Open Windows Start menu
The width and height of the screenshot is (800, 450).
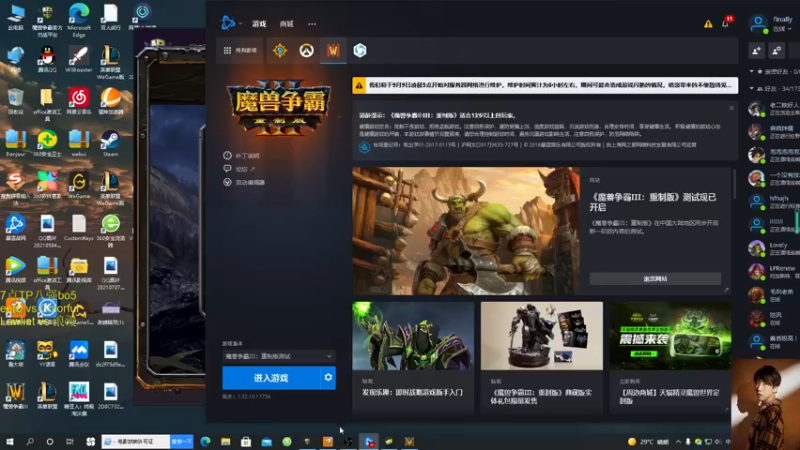pos(9,441)
